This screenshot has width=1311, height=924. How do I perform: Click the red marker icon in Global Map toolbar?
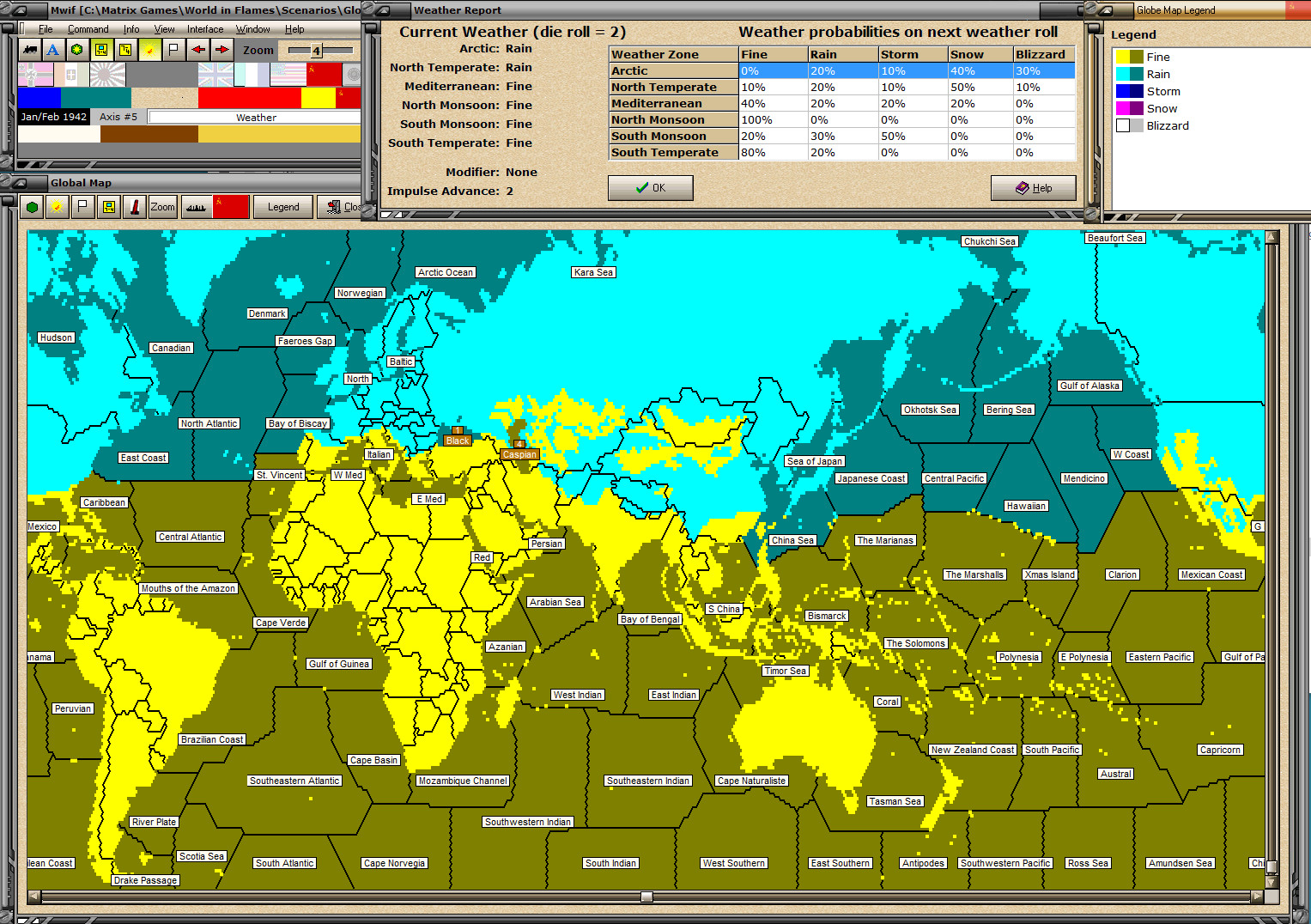(x=134, y=207)
